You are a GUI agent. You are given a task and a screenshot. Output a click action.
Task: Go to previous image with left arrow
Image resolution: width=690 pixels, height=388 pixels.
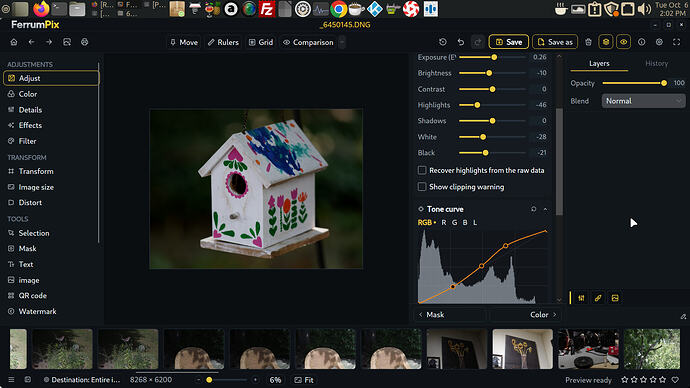tap(31, 42)
